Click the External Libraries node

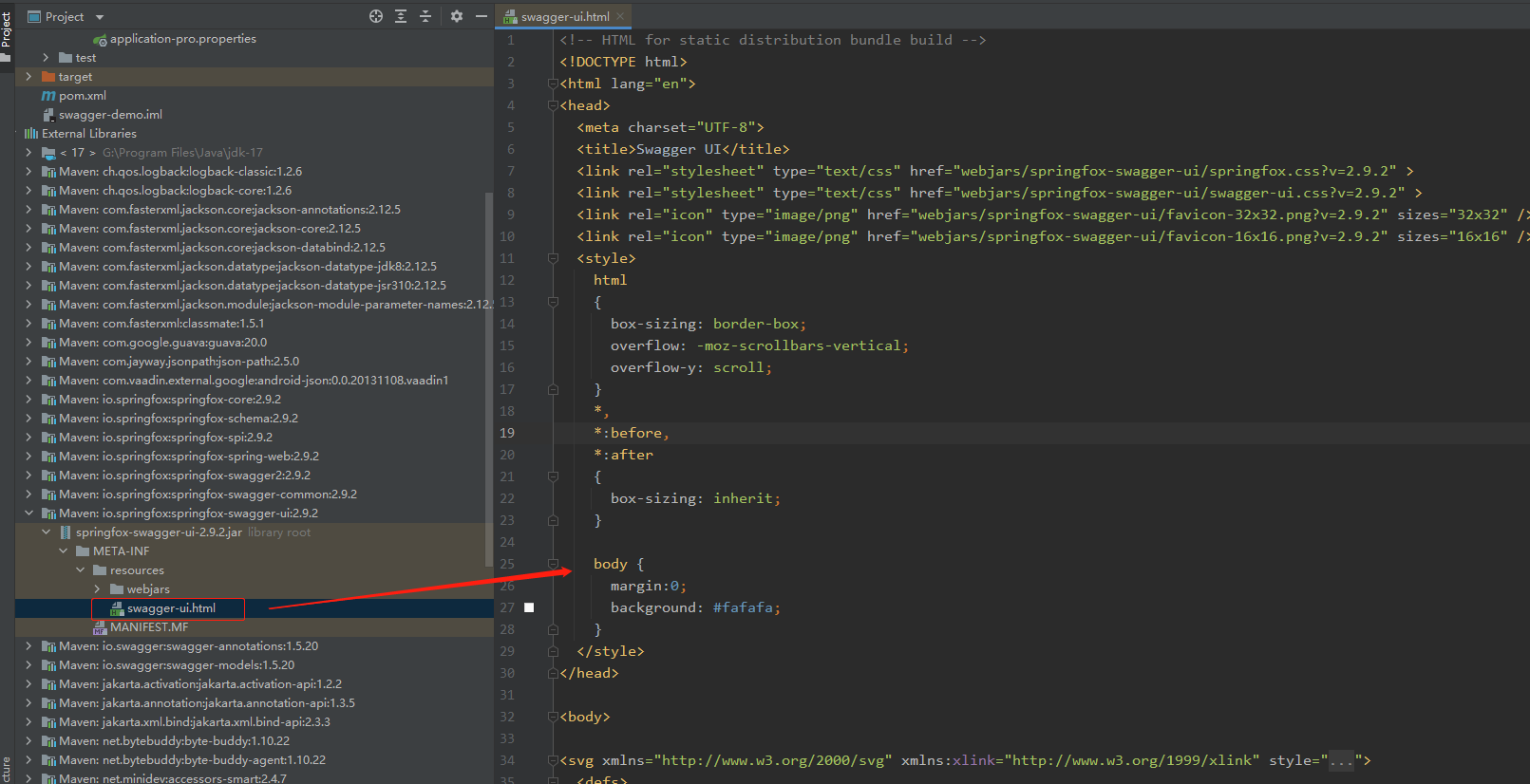89,134
